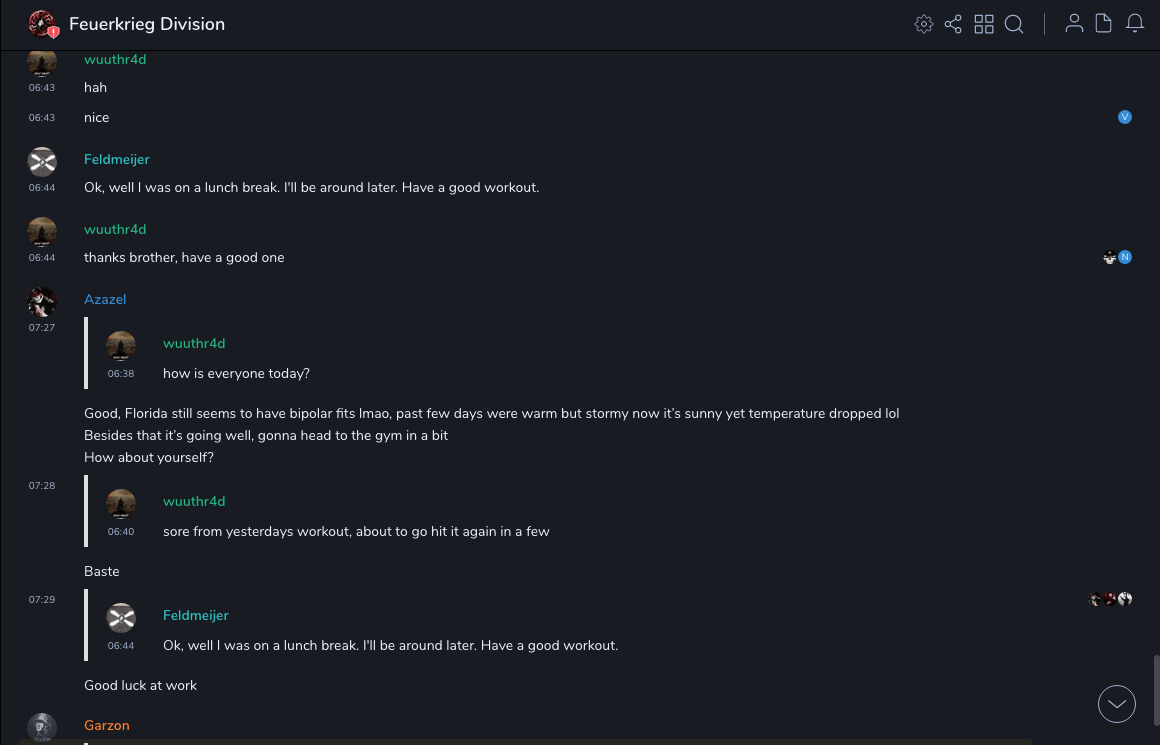Image resolution: width=1160 pixels, height=745 pixels.
Task: Open the files document icon
Action: pyautogui.click(x=1104, y=24)
